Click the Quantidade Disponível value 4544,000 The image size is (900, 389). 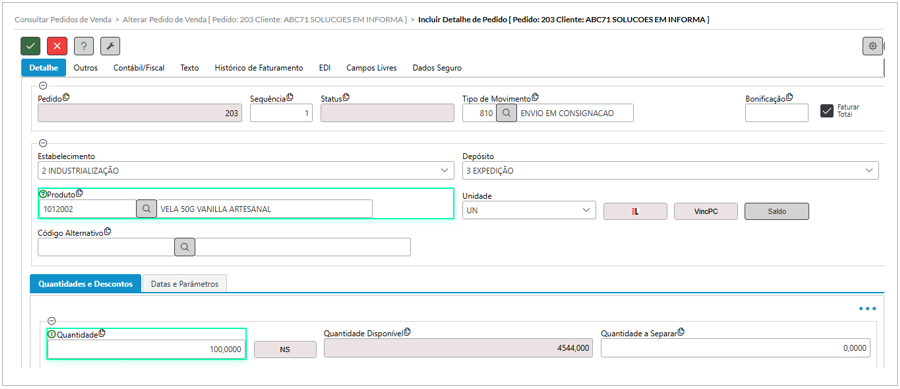[x=458, y=348]
